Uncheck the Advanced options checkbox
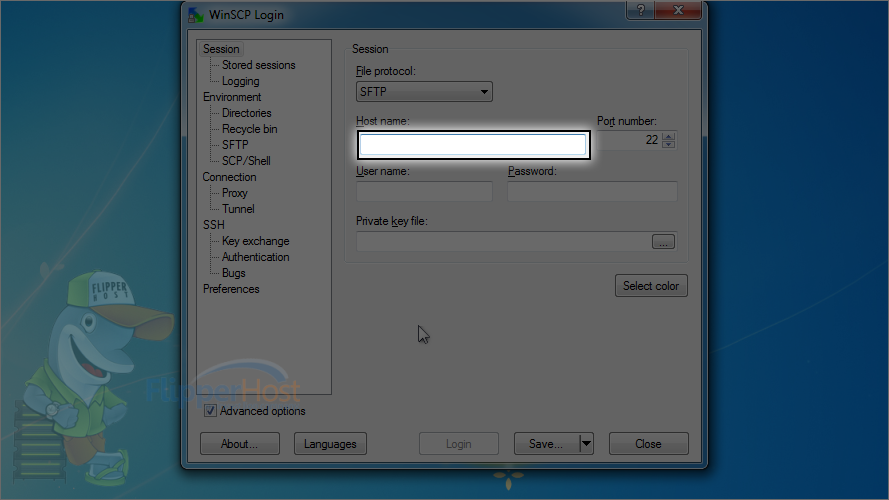 pyautogui.click(x=210, y=411)
